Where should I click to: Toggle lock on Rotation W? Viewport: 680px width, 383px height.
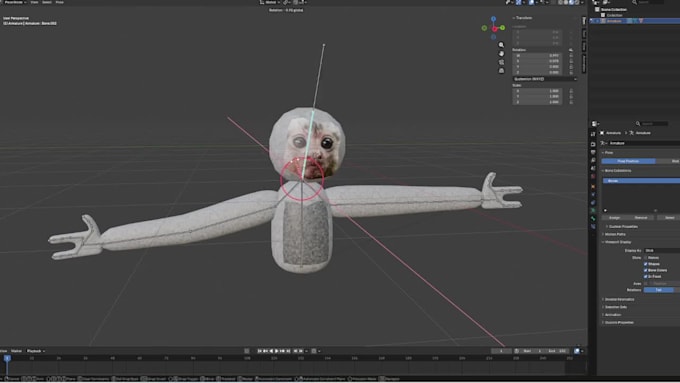click(571, 56)
